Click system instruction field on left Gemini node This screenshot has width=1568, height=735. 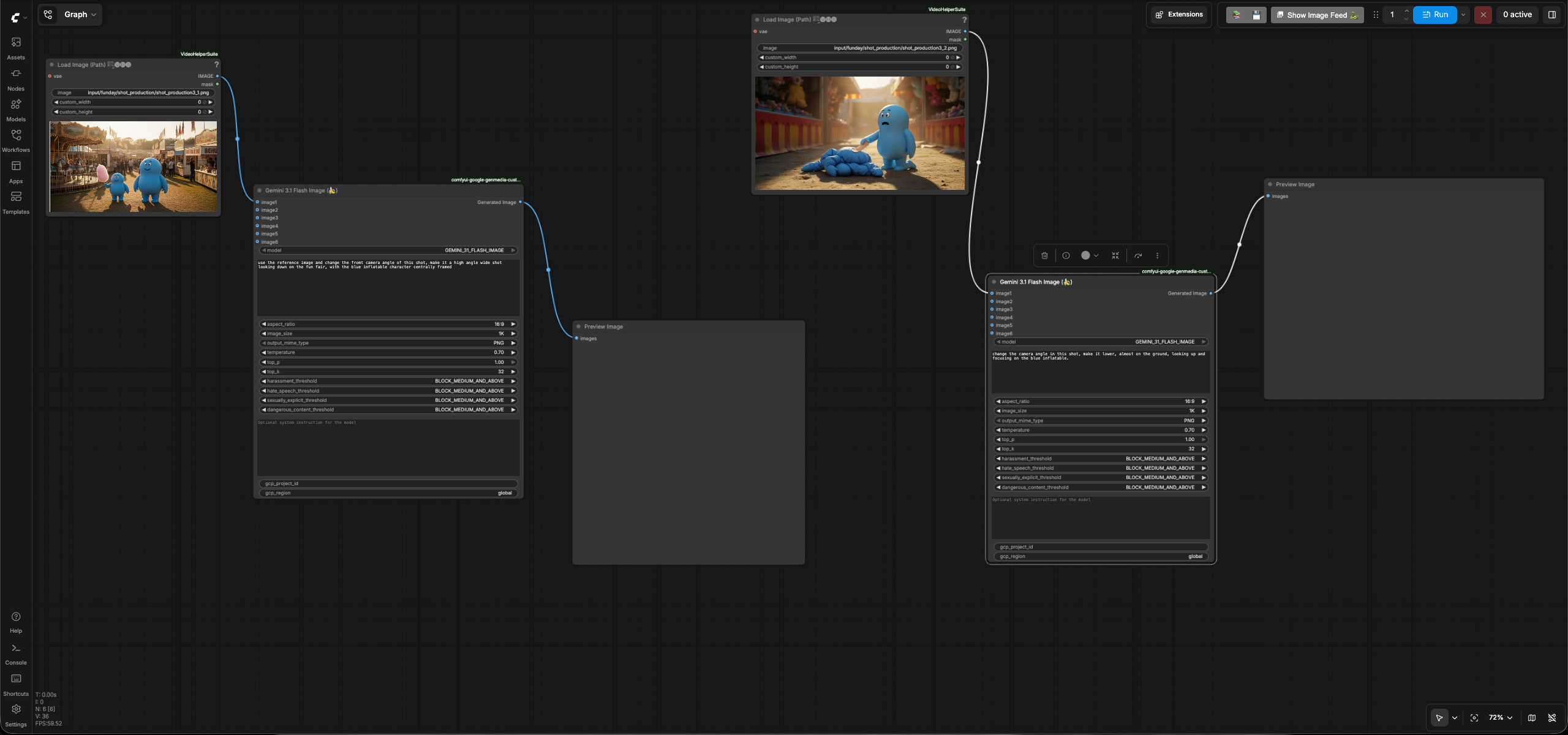[x=388, y=447]
